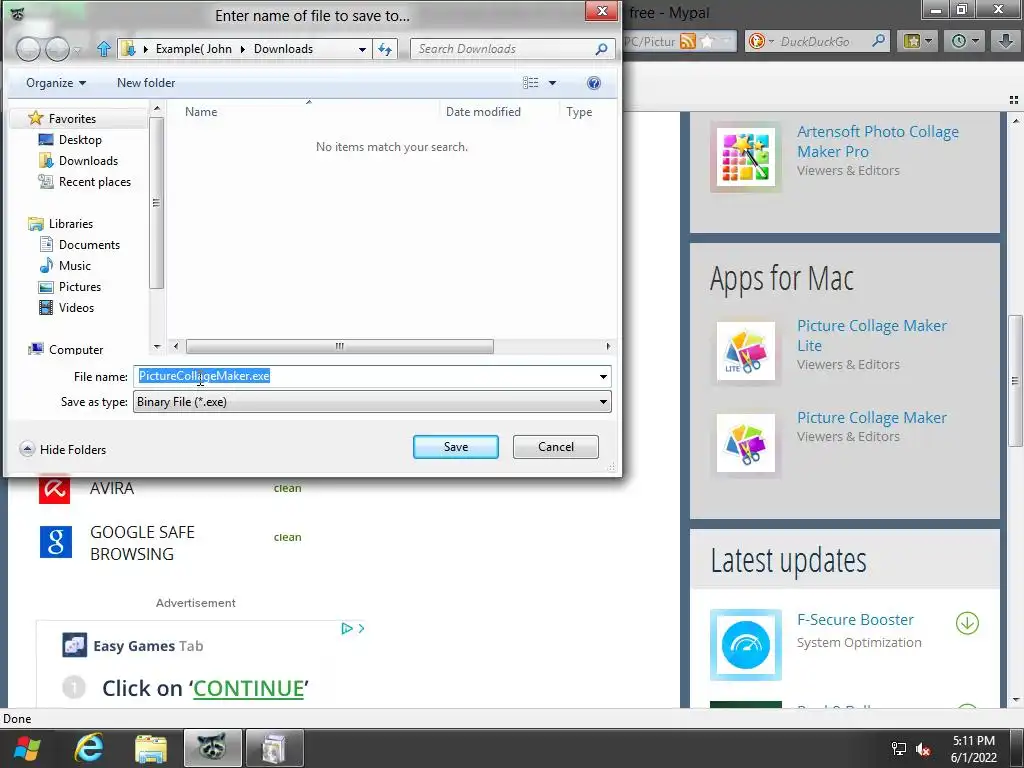Click the Save button
This screenshot has width=1024, height=768.
(456, 447)
